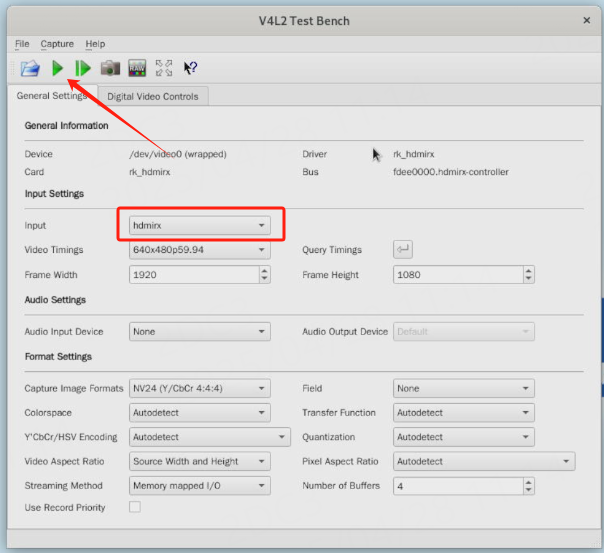Open the File menu
This screenshot has width=604, height=553.
pos(22,44)
